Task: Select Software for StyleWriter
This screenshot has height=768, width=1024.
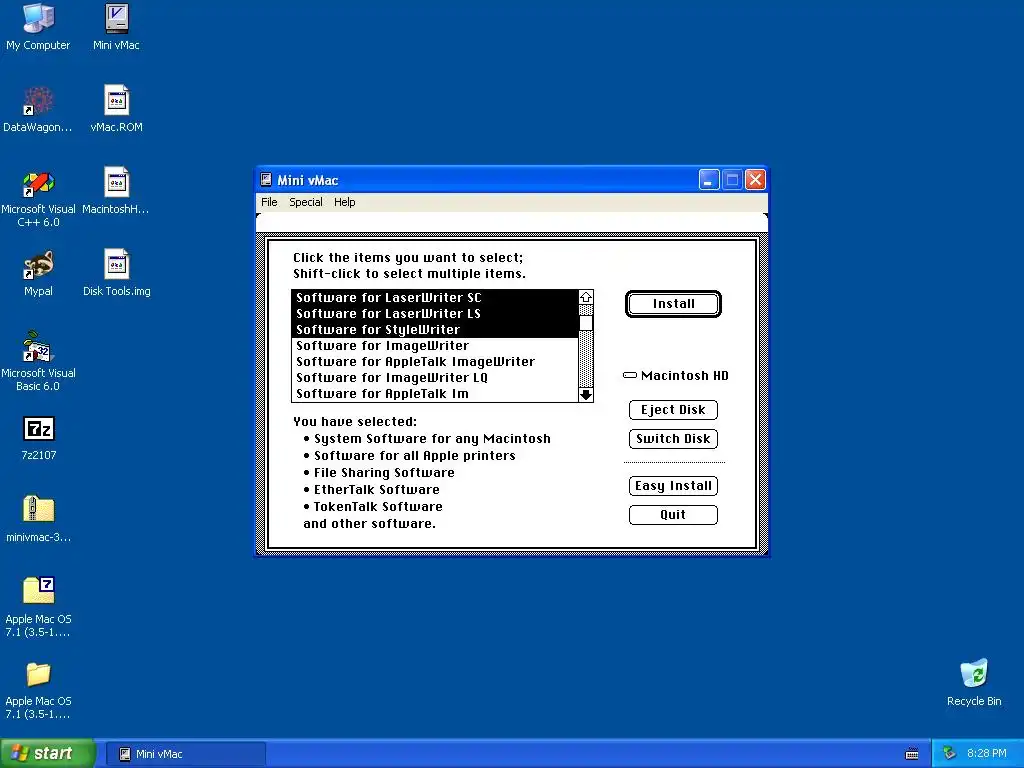Action: click(x=435, y=330)
